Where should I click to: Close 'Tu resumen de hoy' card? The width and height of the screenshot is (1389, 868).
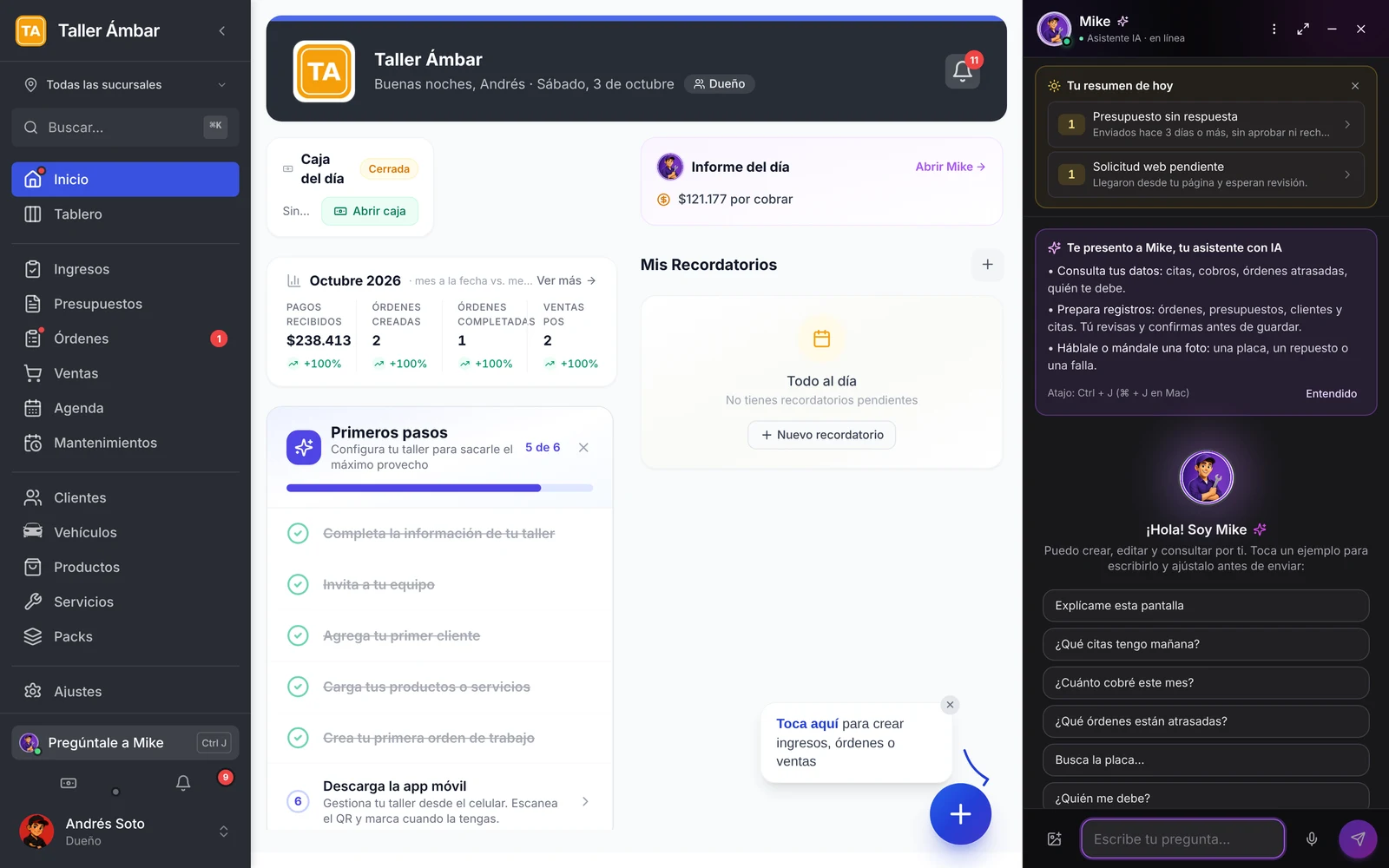[x=1355, y=86]
